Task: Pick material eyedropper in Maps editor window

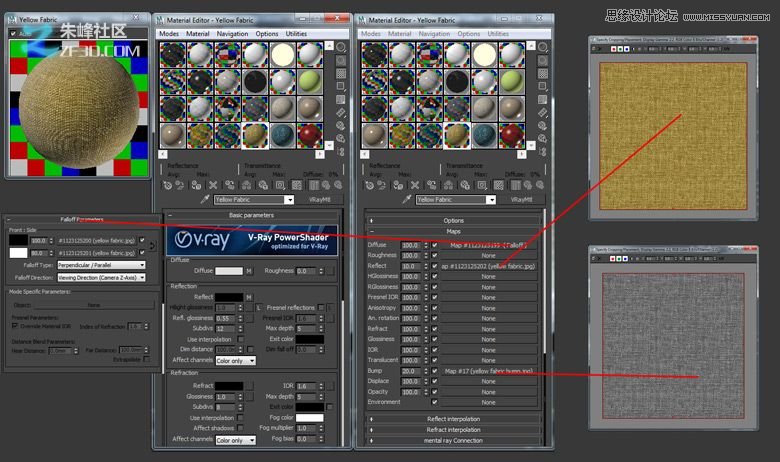Action: [406, 199]
